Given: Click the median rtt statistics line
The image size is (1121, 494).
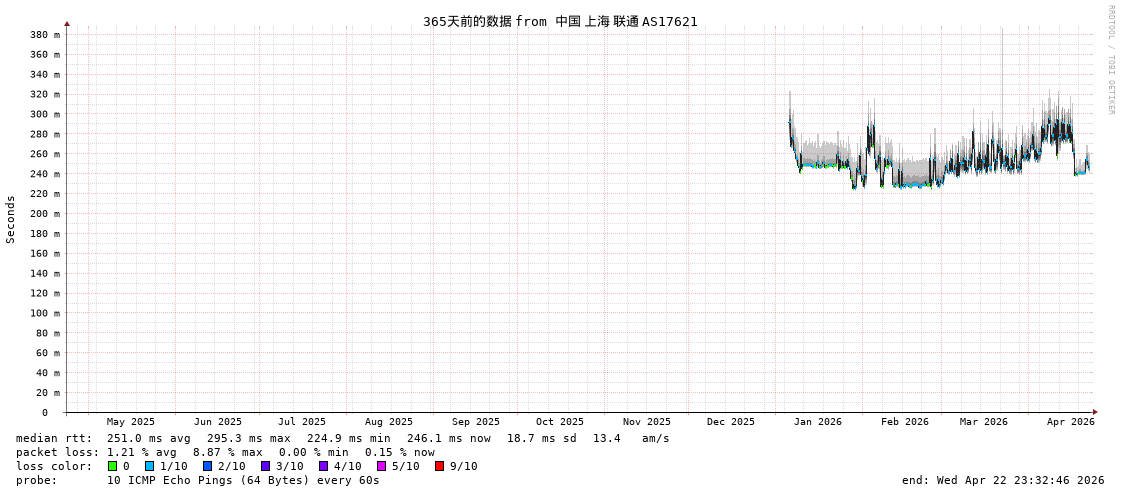Looking at the screenshot, I should click(342, 438).
